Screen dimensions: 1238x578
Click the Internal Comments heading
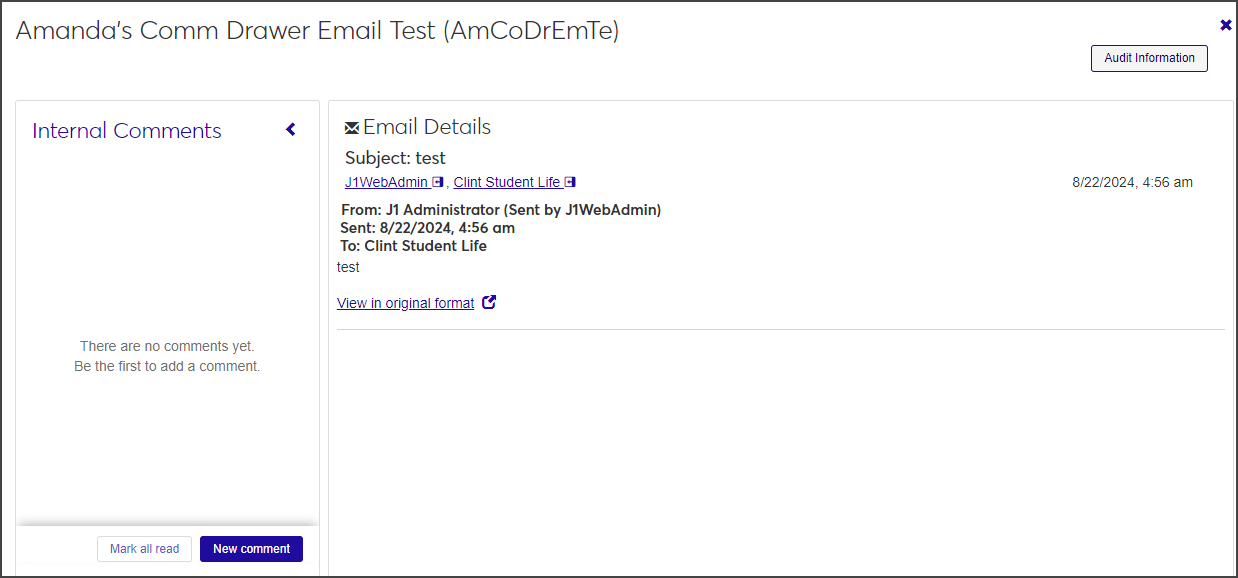coord(127,131)
